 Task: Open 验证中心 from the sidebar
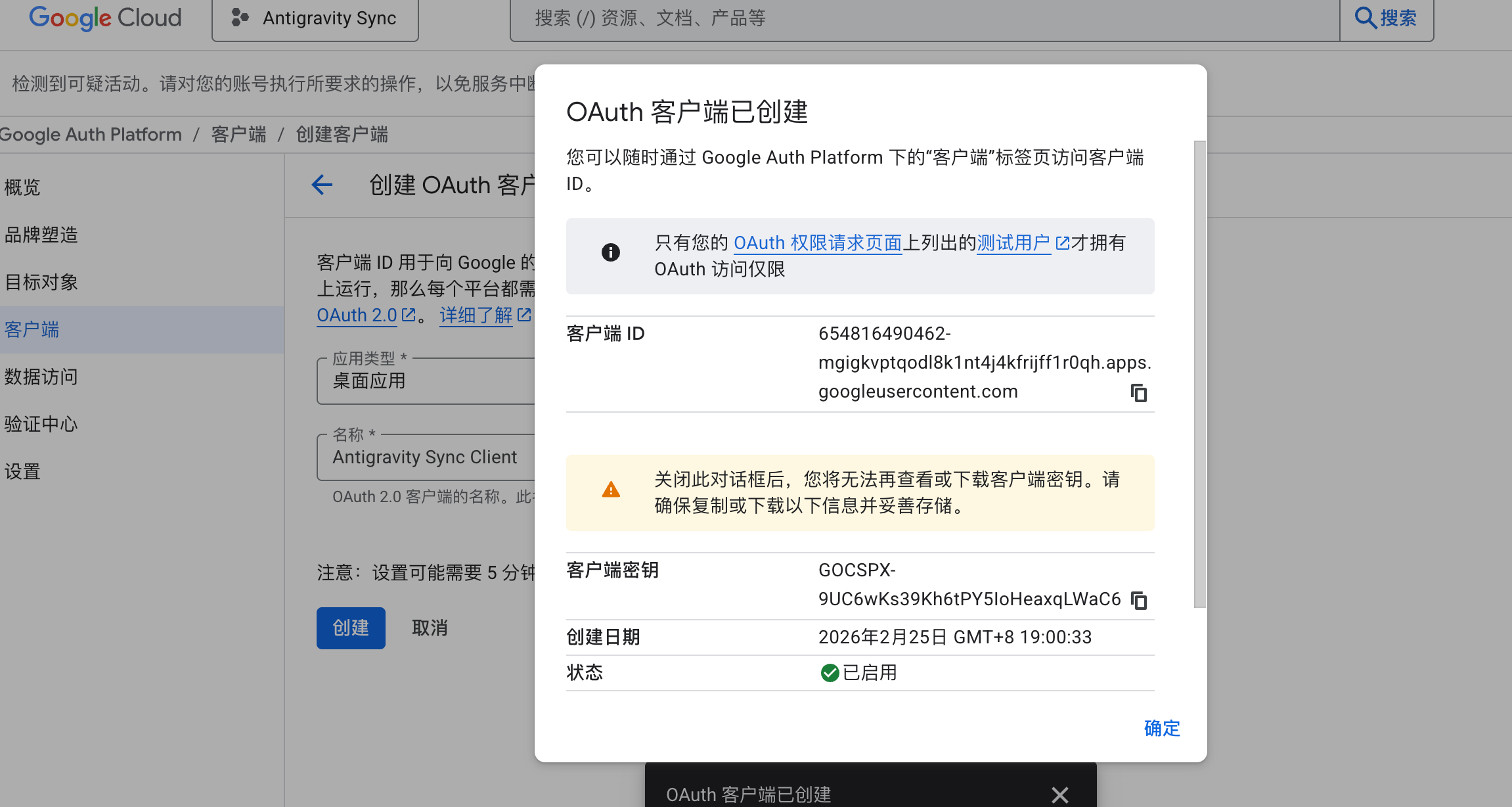[41, 425]
